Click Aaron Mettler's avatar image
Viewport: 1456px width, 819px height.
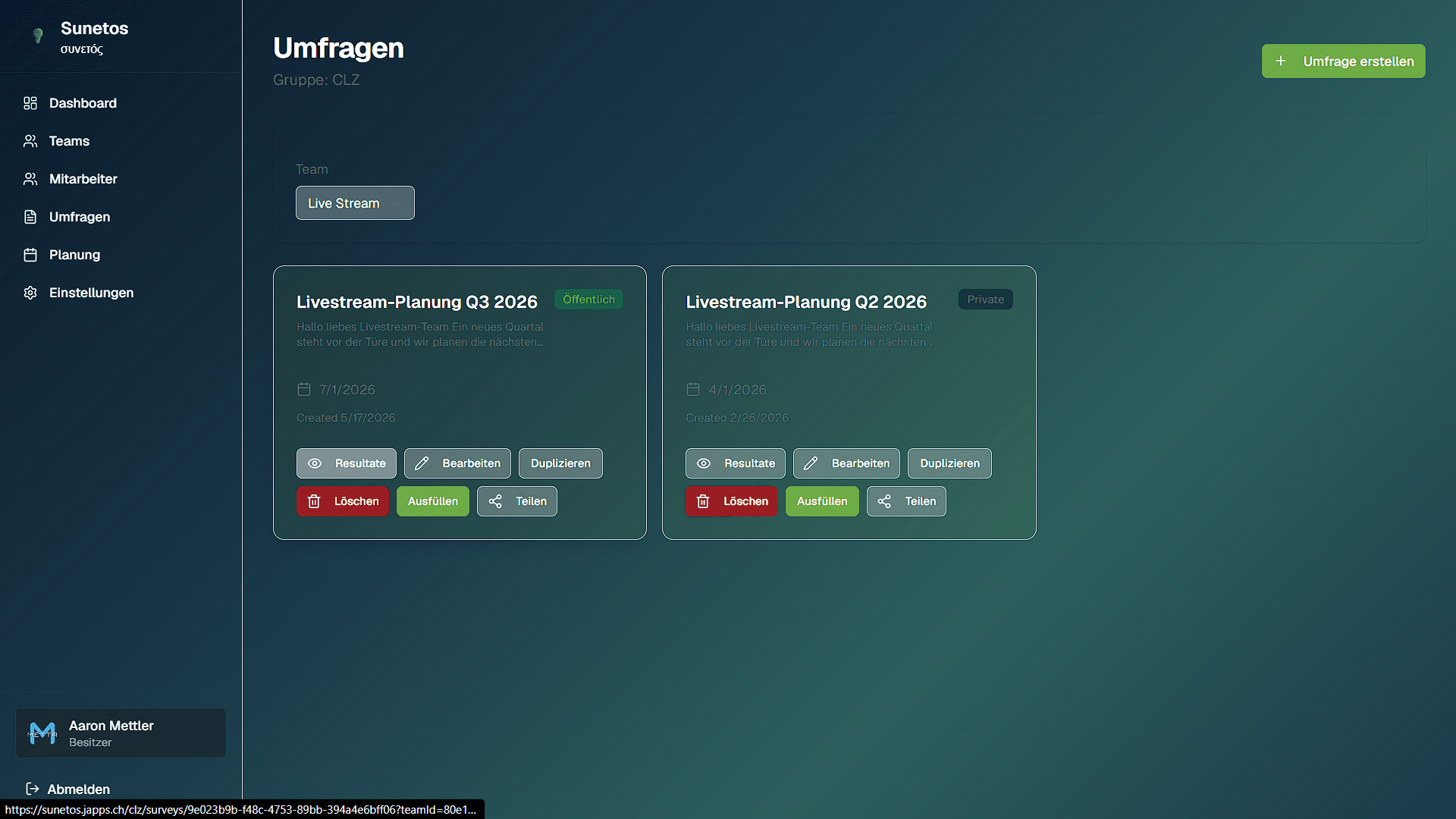coord(42,733)
